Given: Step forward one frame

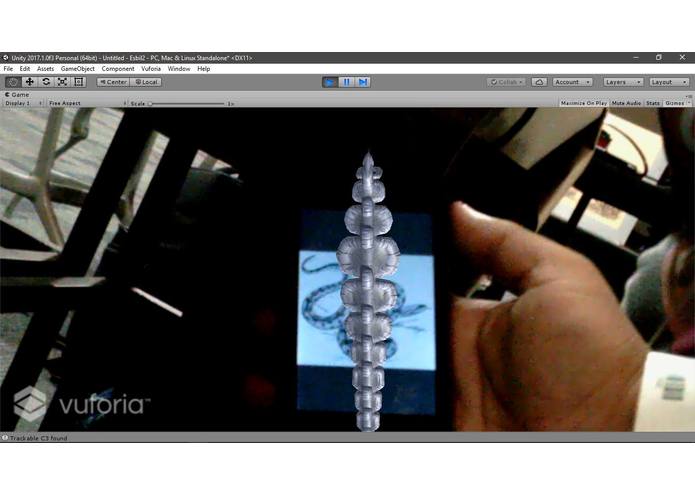Looking at the screenshot, I should tap(363, 82).
